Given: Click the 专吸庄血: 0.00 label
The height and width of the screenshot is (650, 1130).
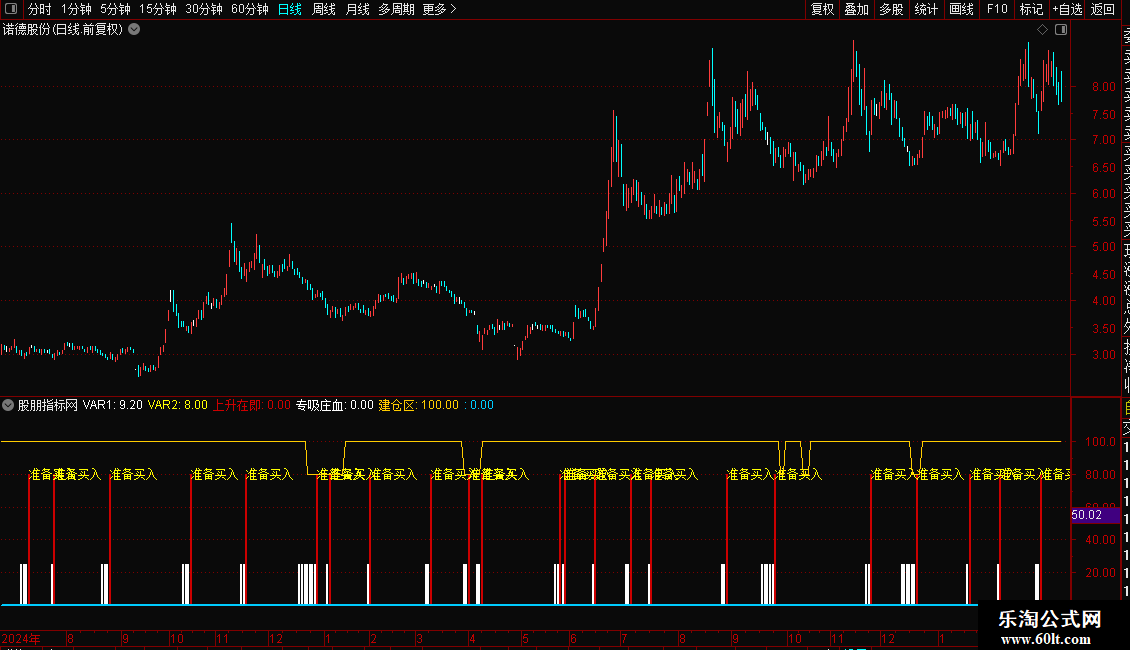Looking at the screenshot, I should [x=334, y=405].
